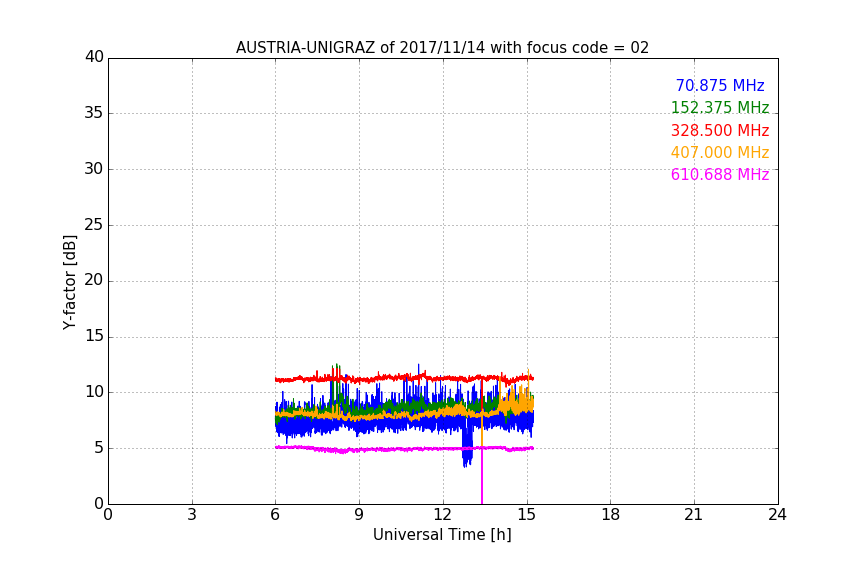Select the 328.500 MHz legend label
This screenshot has width=864, height=576.
(x=720, y=130)
